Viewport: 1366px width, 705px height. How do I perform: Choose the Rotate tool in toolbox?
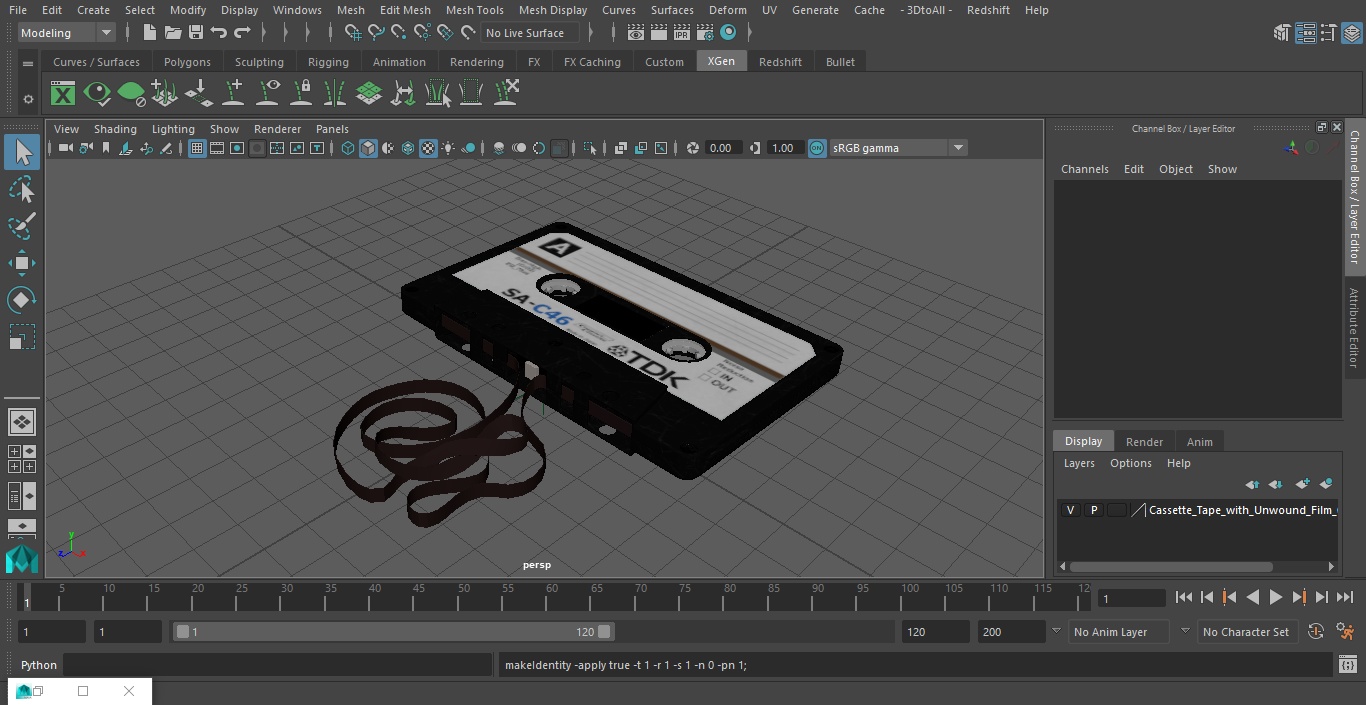[x=21, y=300]
